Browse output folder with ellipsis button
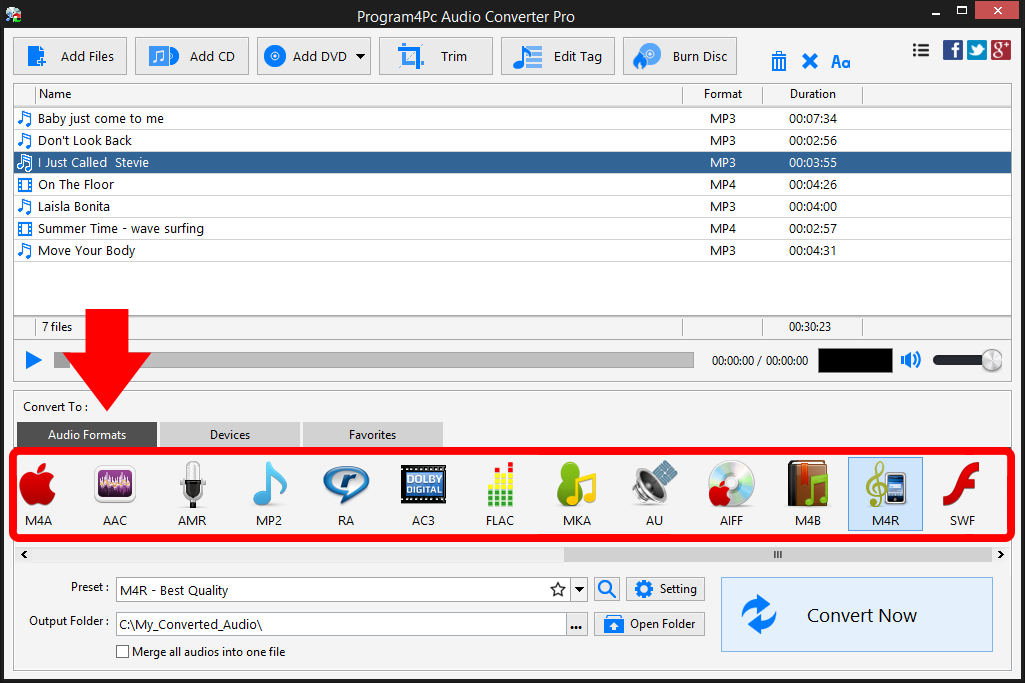This screenshot has width=1025, height=683. 576,625
